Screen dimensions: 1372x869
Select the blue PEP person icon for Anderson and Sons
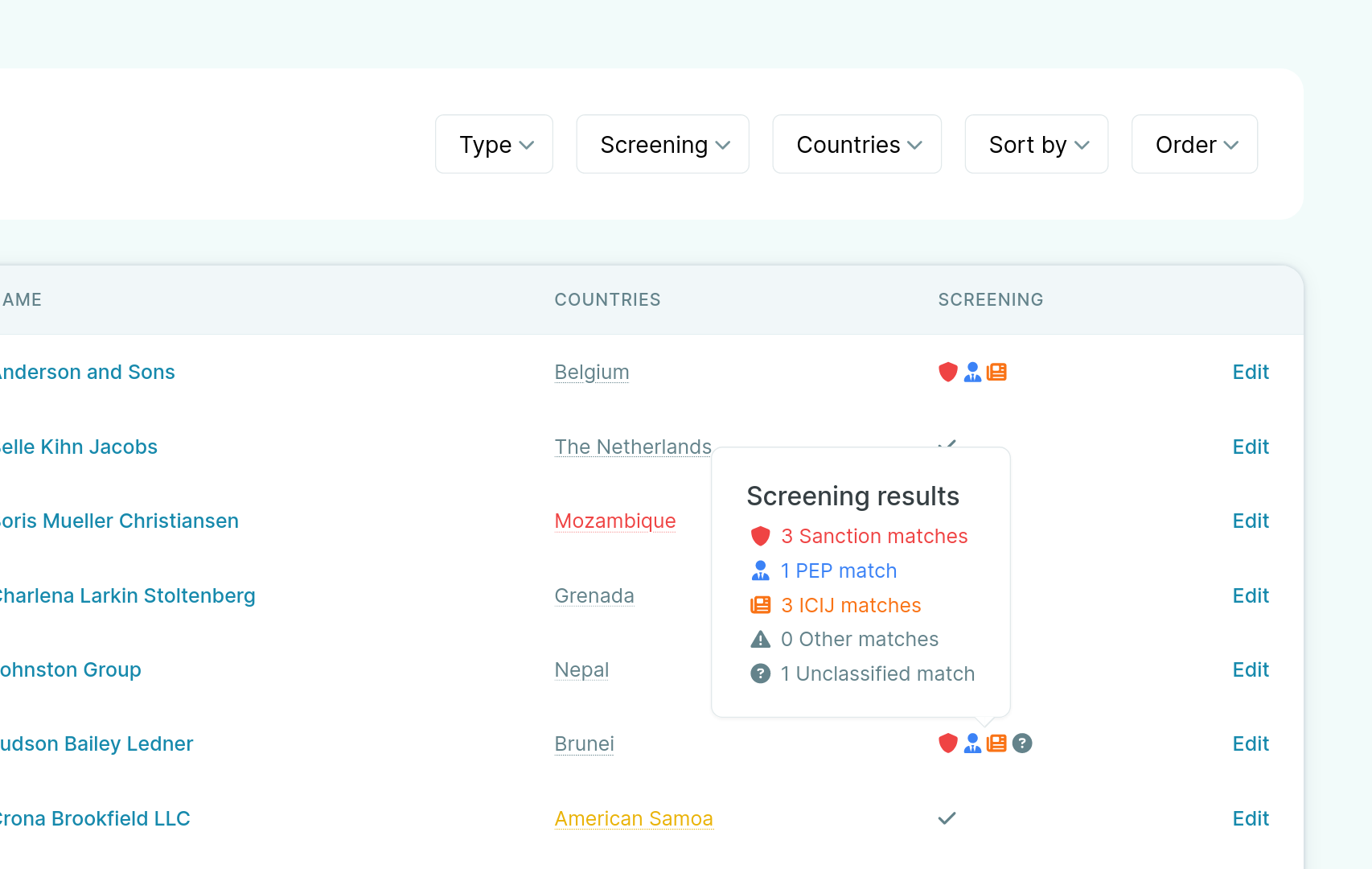(x=972, y=372)
